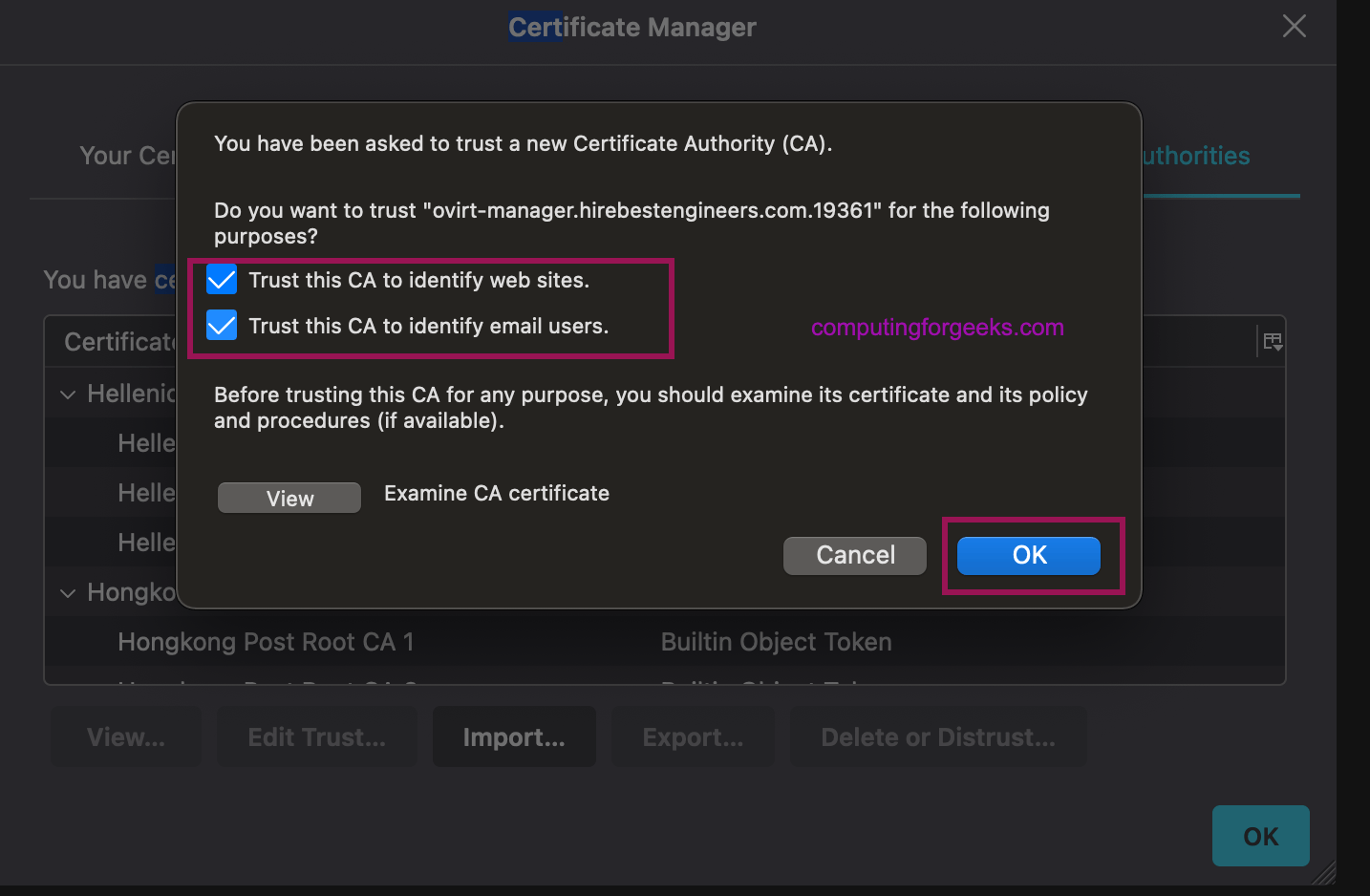The width and height of the screenshot is (1370, 896).
Task: Uncheck "Trust this CA to identify email users"
Action: pos(221,325)
